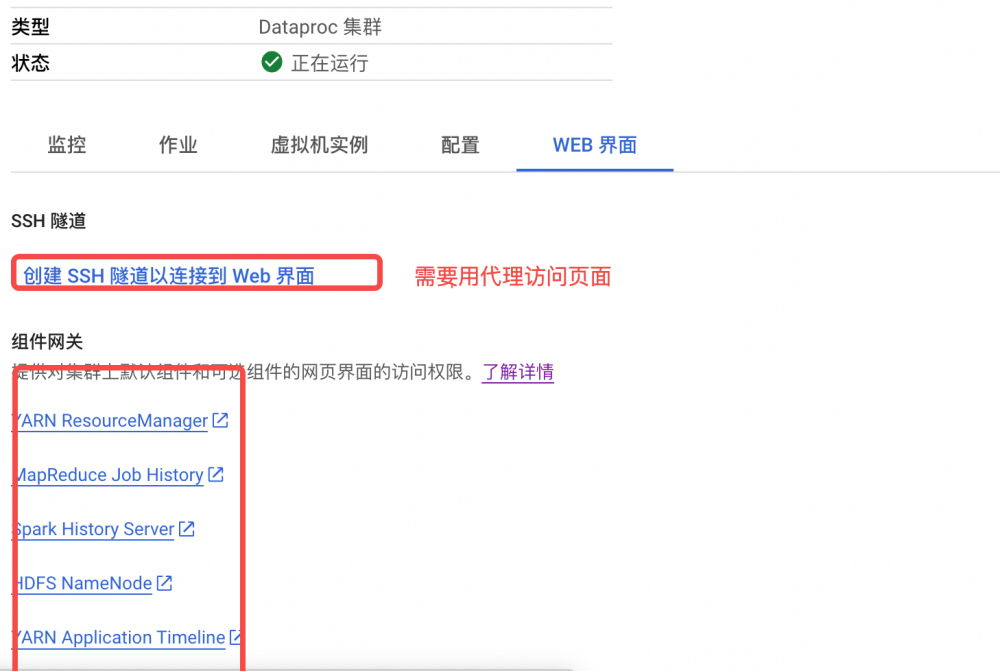Open HDFS NameNode link

(82, 584)
